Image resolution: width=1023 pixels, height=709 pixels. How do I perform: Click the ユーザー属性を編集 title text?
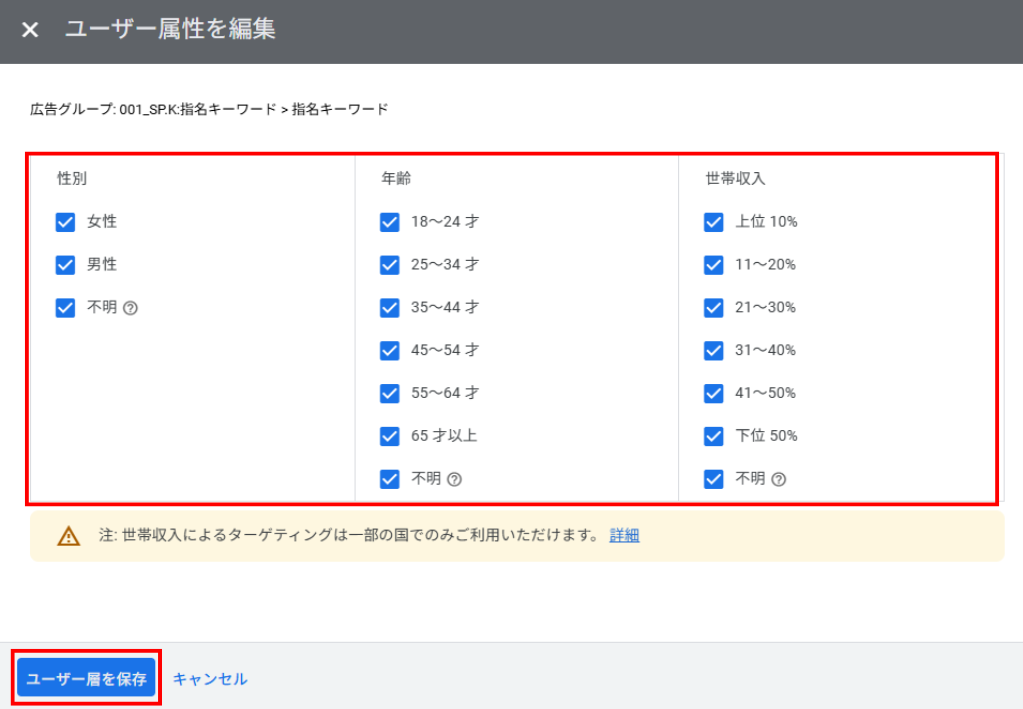click(x=170, y=29)
